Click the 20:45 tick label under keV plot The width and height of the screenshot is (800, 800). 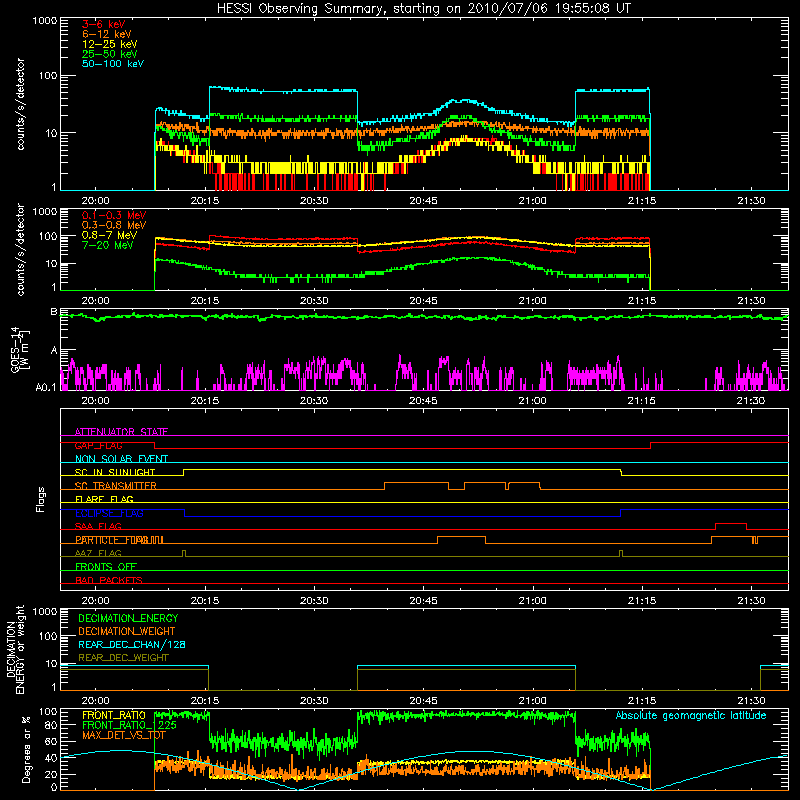(x=423, y=201)
